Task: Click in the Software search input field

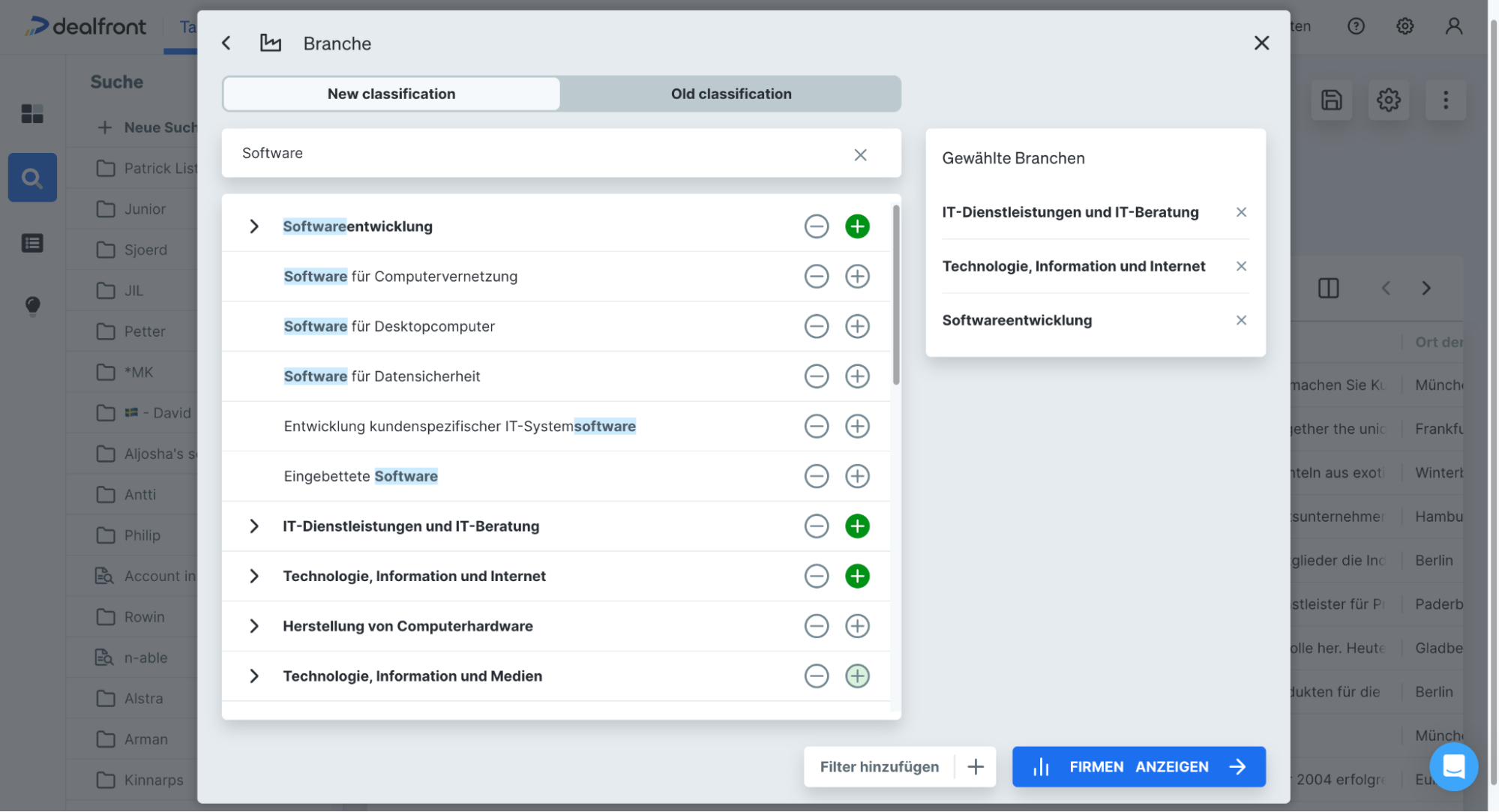Action: tap(525, 154)
